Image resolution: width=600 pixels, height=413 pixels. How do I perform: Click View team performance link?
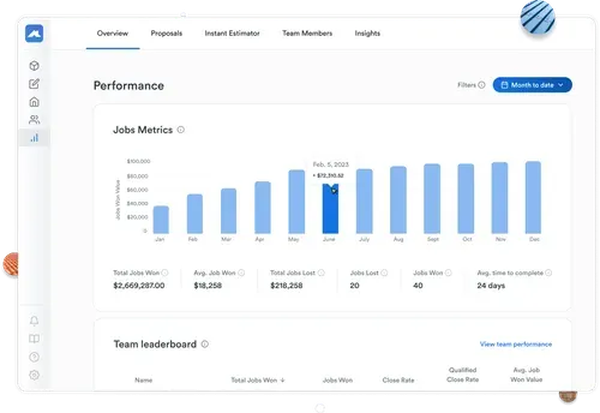[515, 344]
